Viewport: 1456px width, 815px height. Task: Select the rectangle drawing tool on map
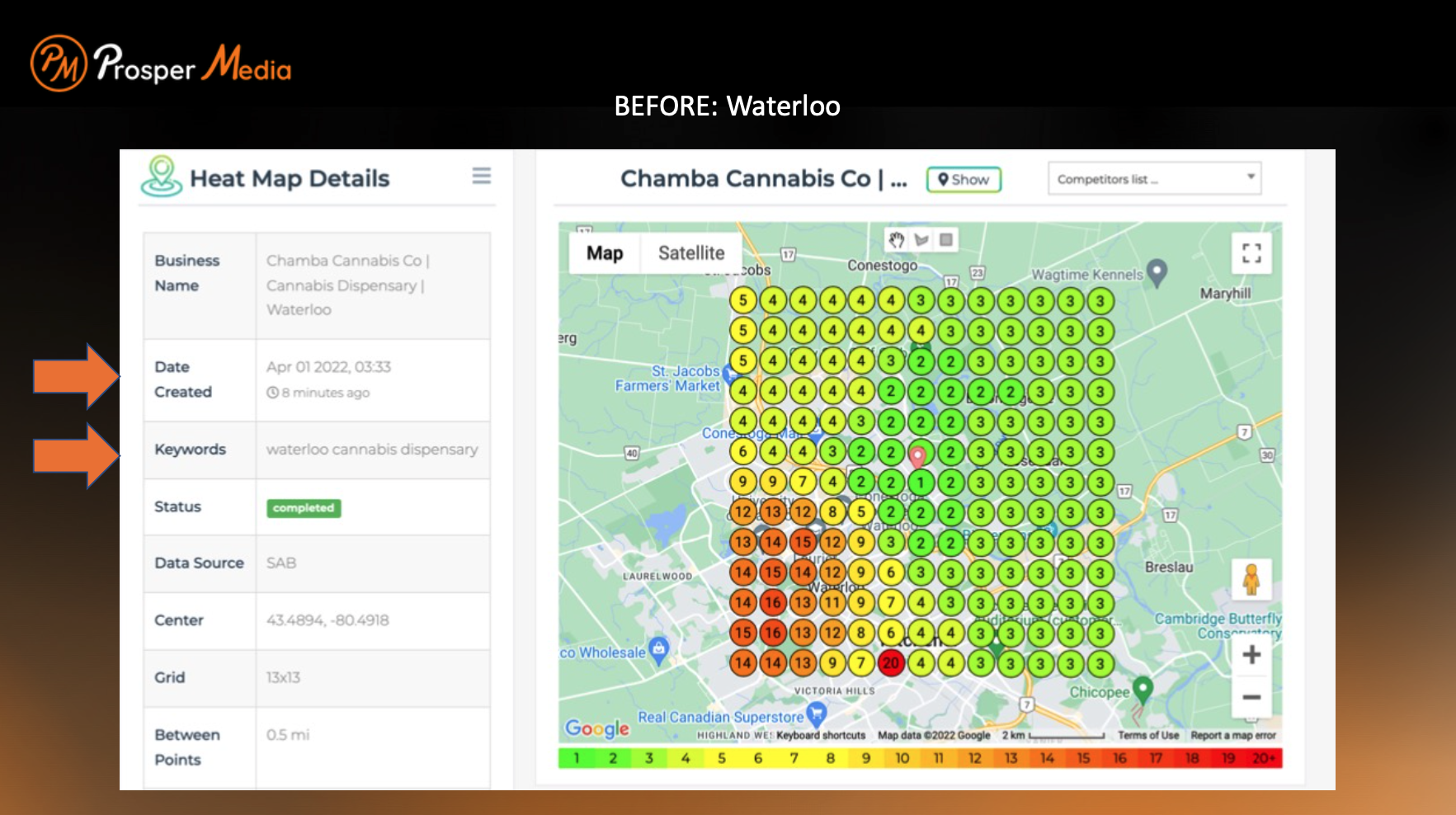946,240
